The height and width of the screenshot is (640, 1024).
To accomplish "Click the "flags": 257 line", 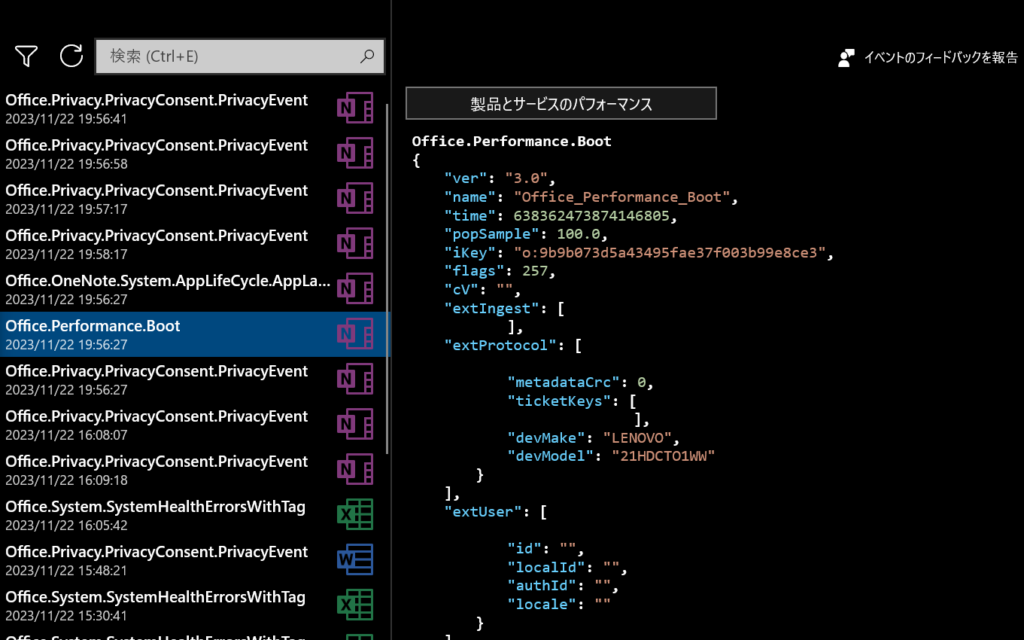I will (500, 271).
